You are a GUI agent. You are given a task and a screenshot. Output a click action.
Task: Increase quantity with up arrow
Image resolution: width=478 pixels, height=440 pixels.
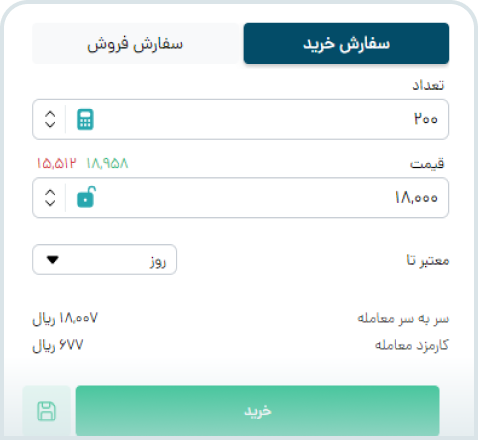point(50,114)
